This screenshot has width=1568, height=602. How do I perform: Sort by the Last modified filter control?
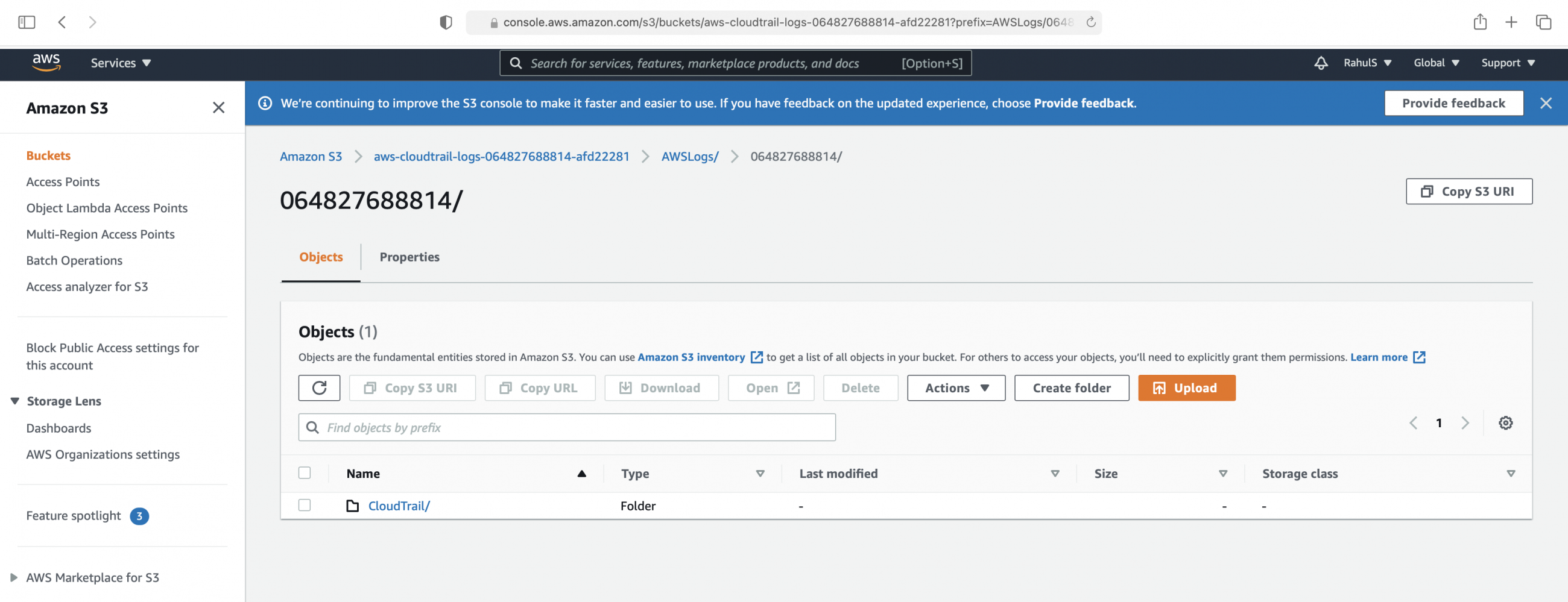1055,473
